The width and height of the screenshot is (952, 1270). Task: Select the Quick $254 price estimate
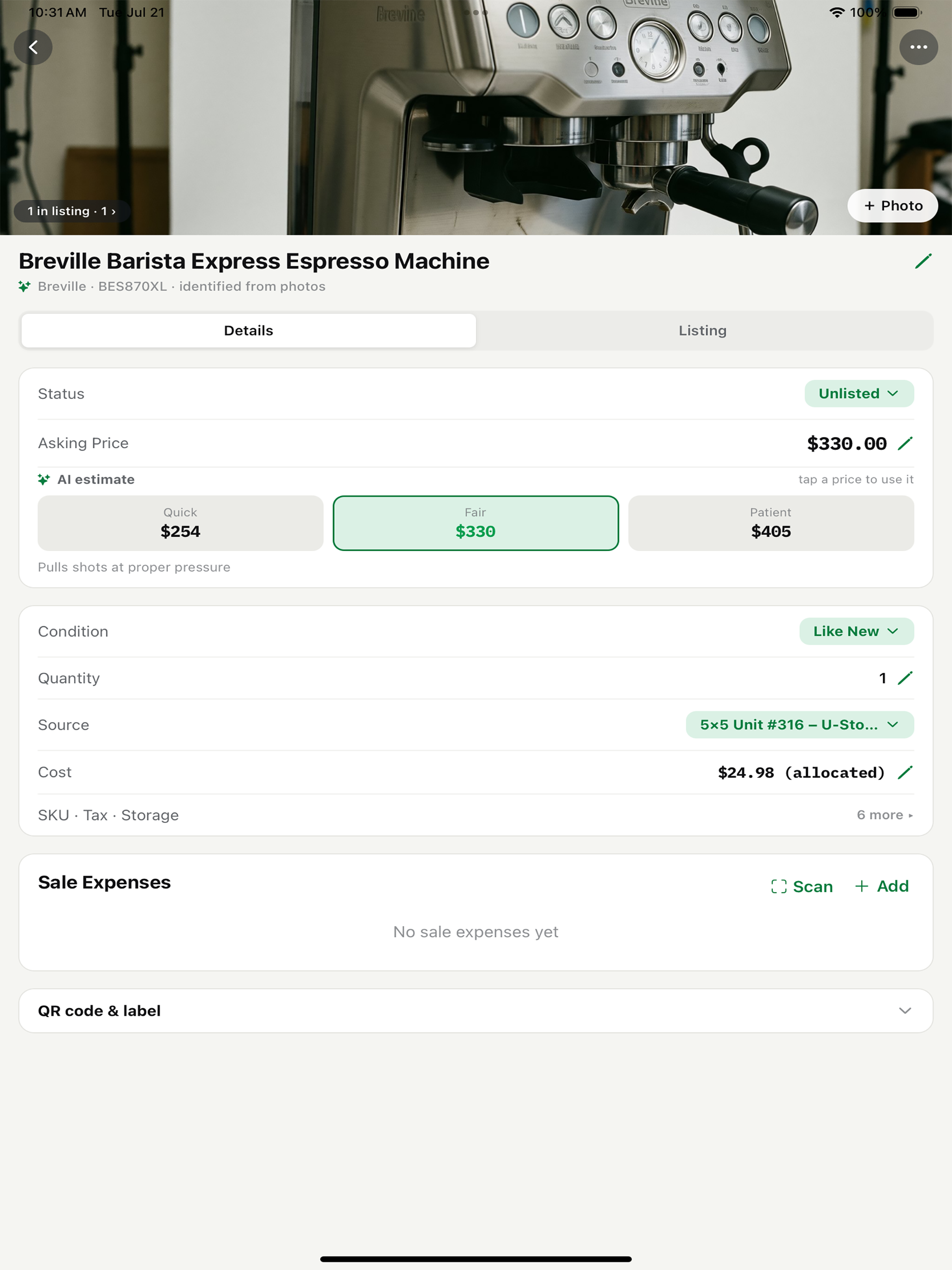coord(180,523)
